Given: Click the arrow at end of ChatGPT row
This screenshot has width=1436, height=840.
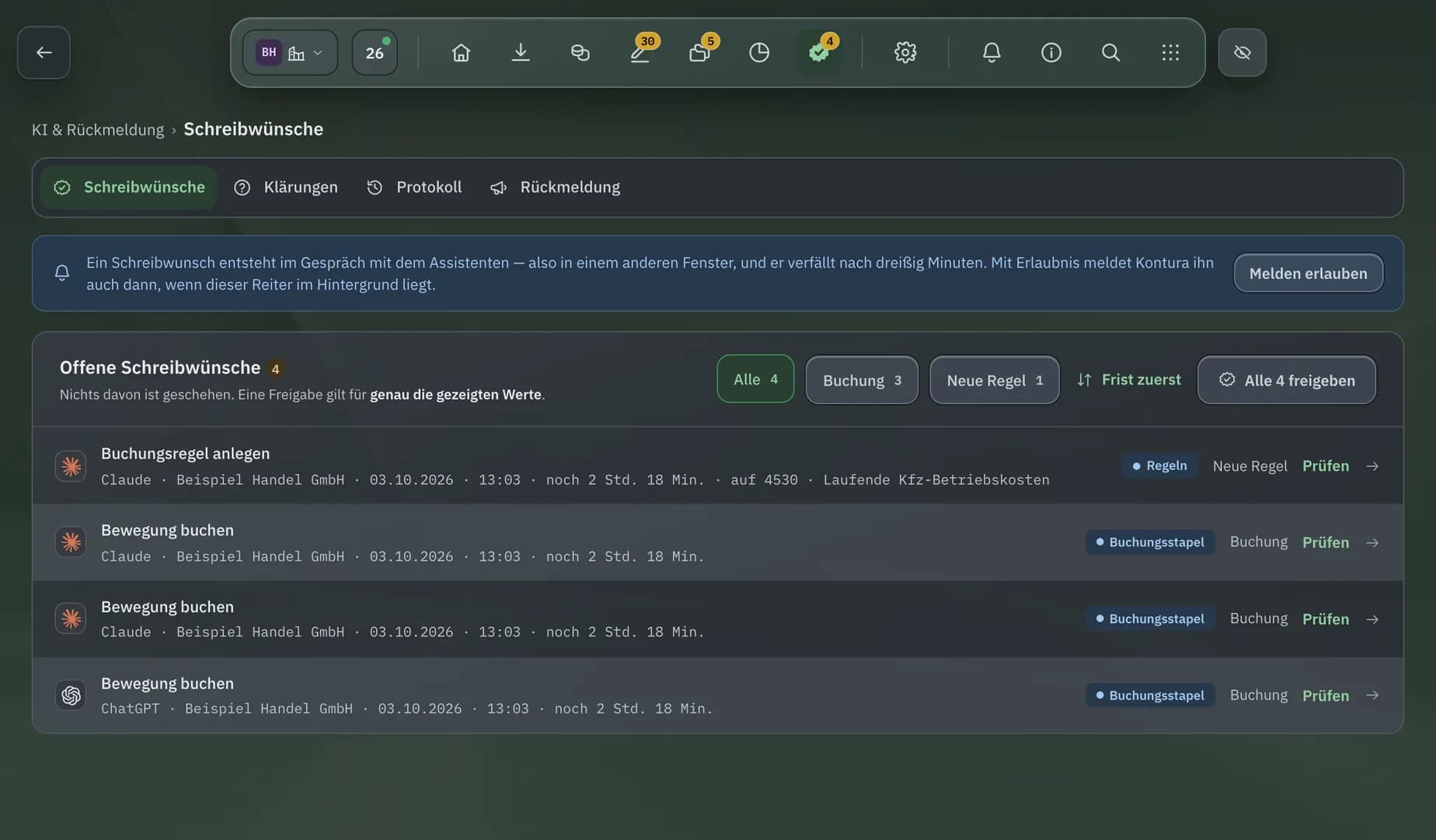Looking at the screenshot, I should point(1372,695).
